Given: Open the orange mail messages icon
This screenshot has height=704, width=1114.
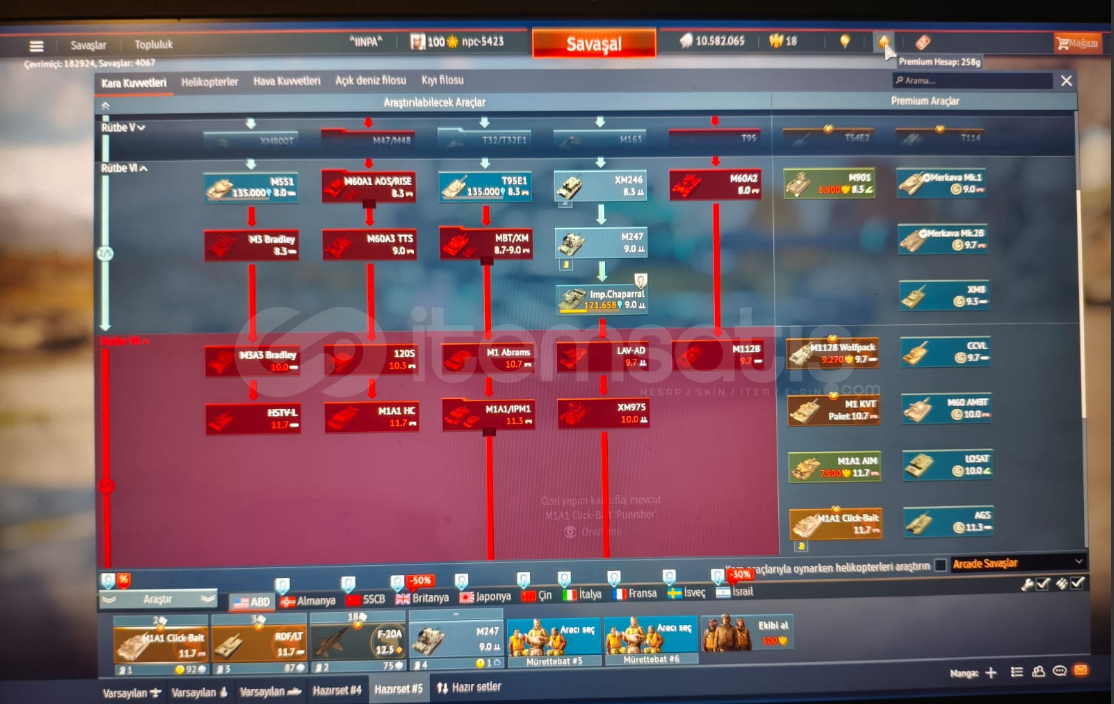Looking at the screenshot, I should click(1081, 671).
